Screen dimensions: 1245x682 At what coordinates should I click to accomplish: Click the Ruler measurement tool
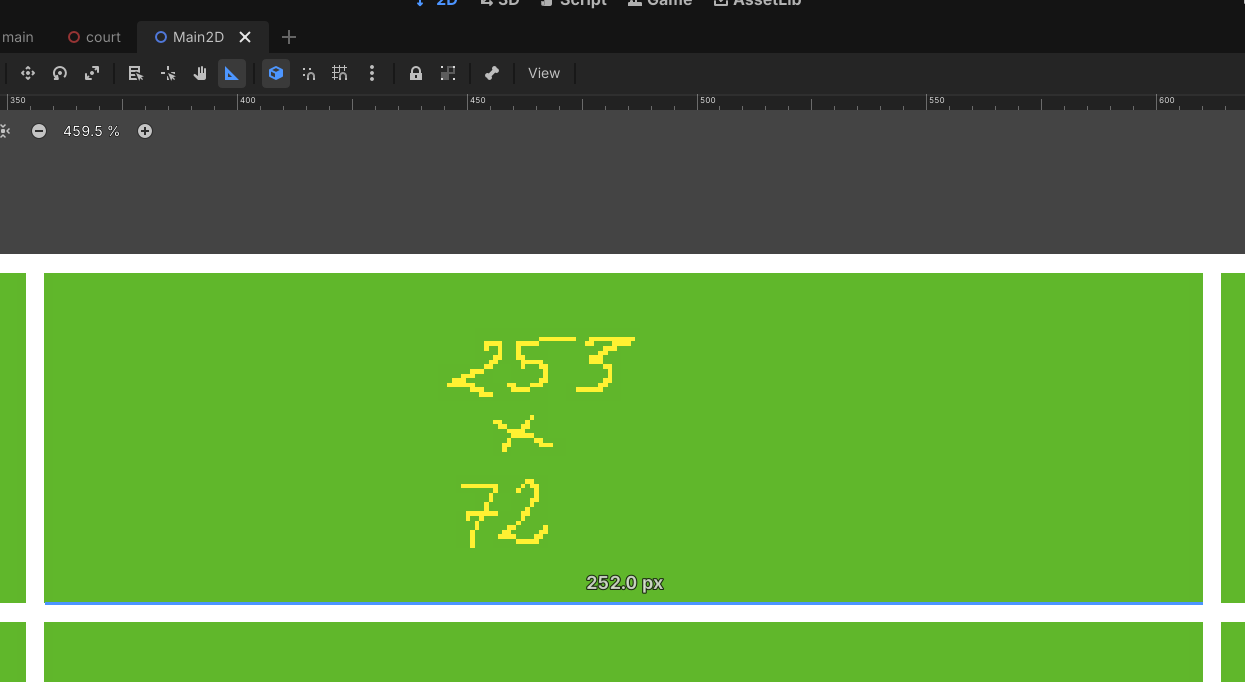pyautogui.click(x=232, y=73)
